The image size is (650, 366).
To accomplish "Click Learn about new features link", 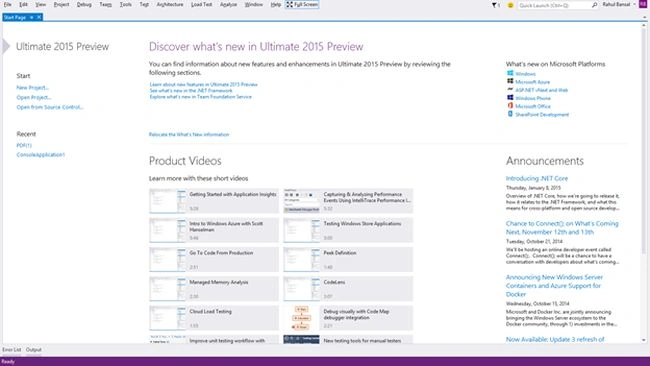I will point(204,84).
